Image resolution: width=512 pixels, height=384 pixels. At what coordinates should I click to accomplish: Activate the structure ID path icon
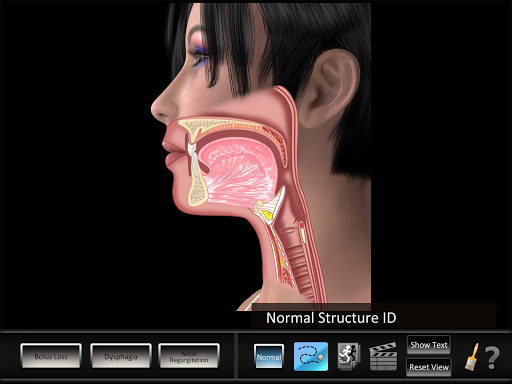311,356
